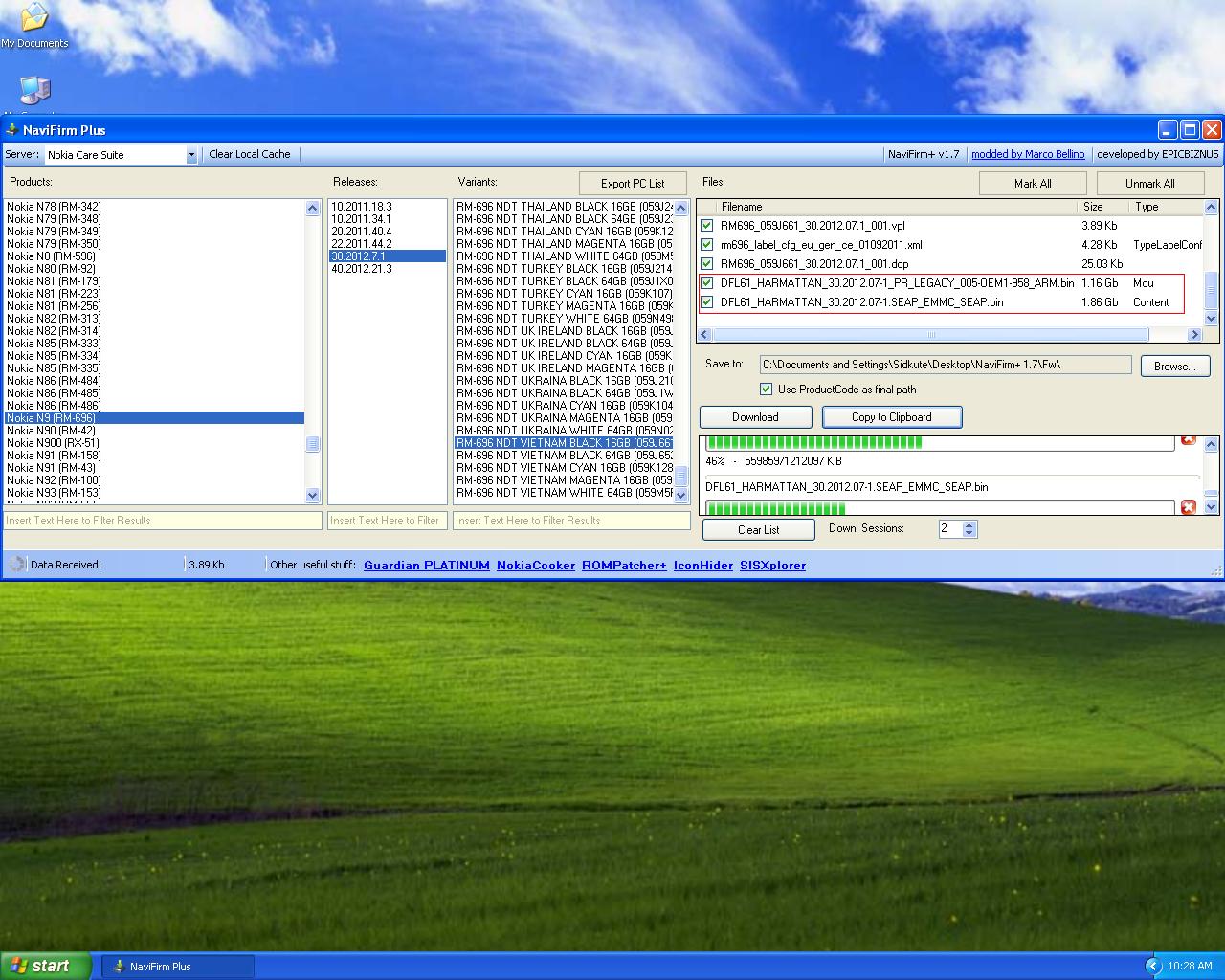Open ROMPatcher+ link
This screenshot has width=1225, height=980.
coord(624,566)
